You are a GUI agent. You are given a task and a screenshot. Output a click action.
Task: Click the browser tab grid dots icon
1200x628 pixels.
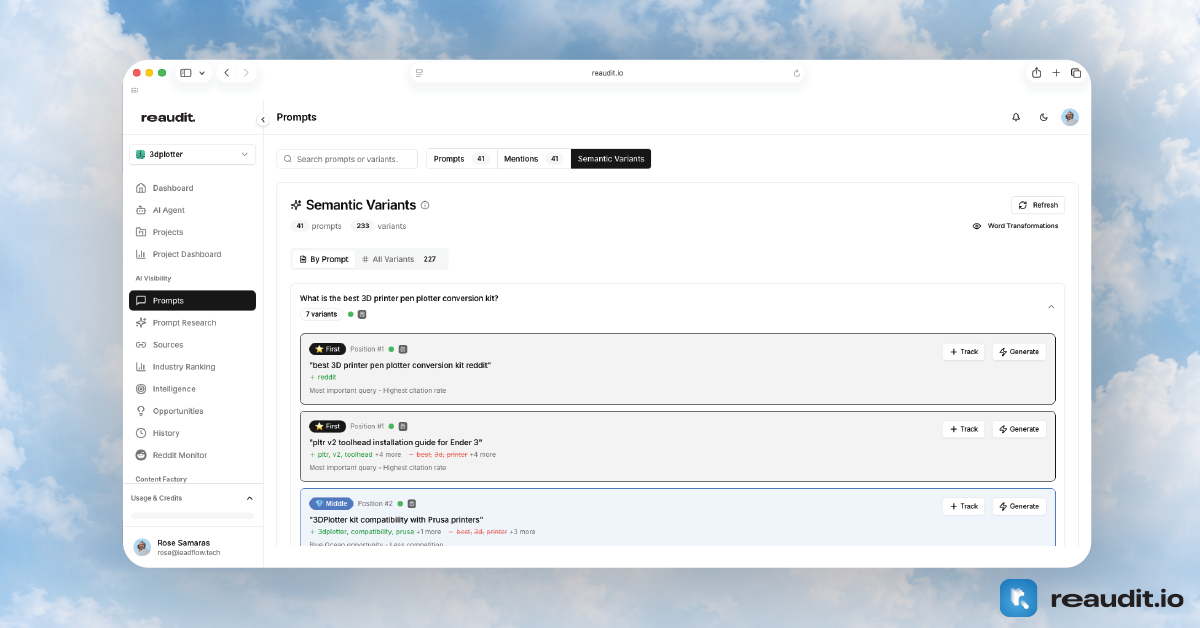pos(135,90)
